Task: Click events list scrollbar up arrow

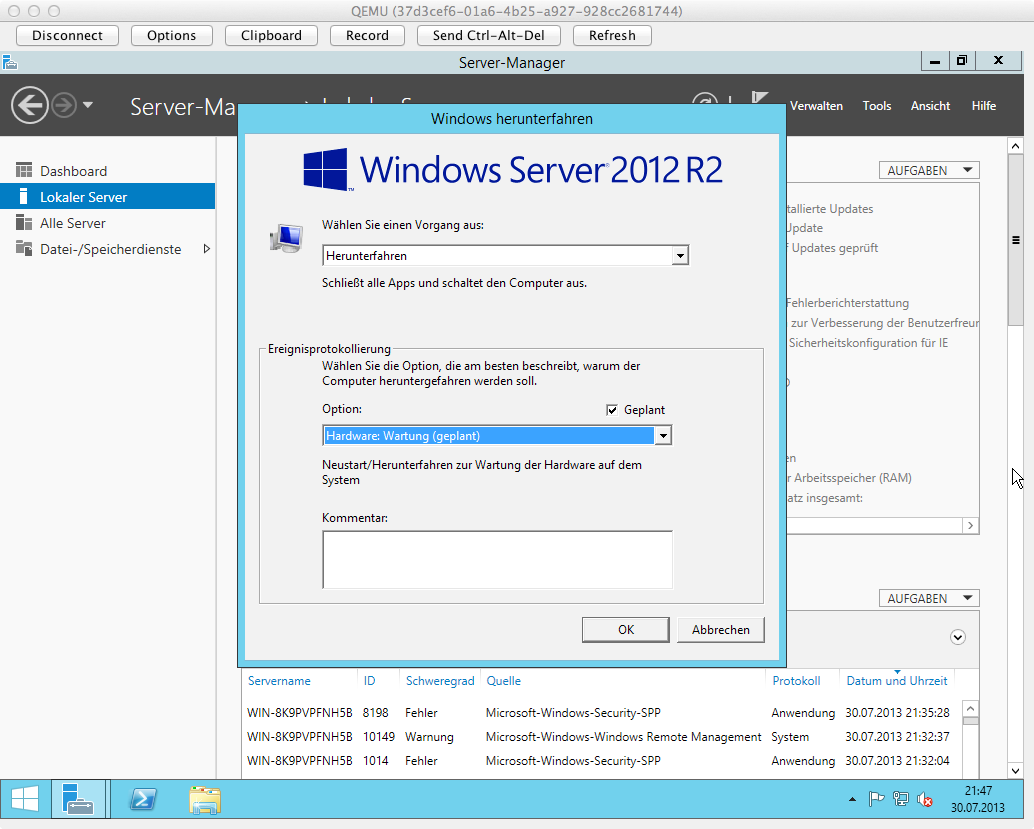Action: point(970,709)
